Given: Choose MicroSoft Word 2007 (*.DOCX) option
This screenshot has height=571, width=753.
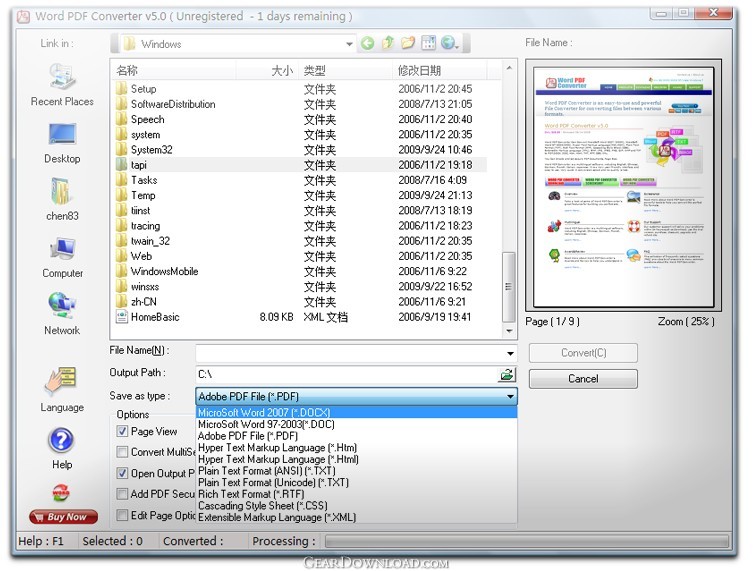Looking at the screenshot, I should click(x=357, y=413).
